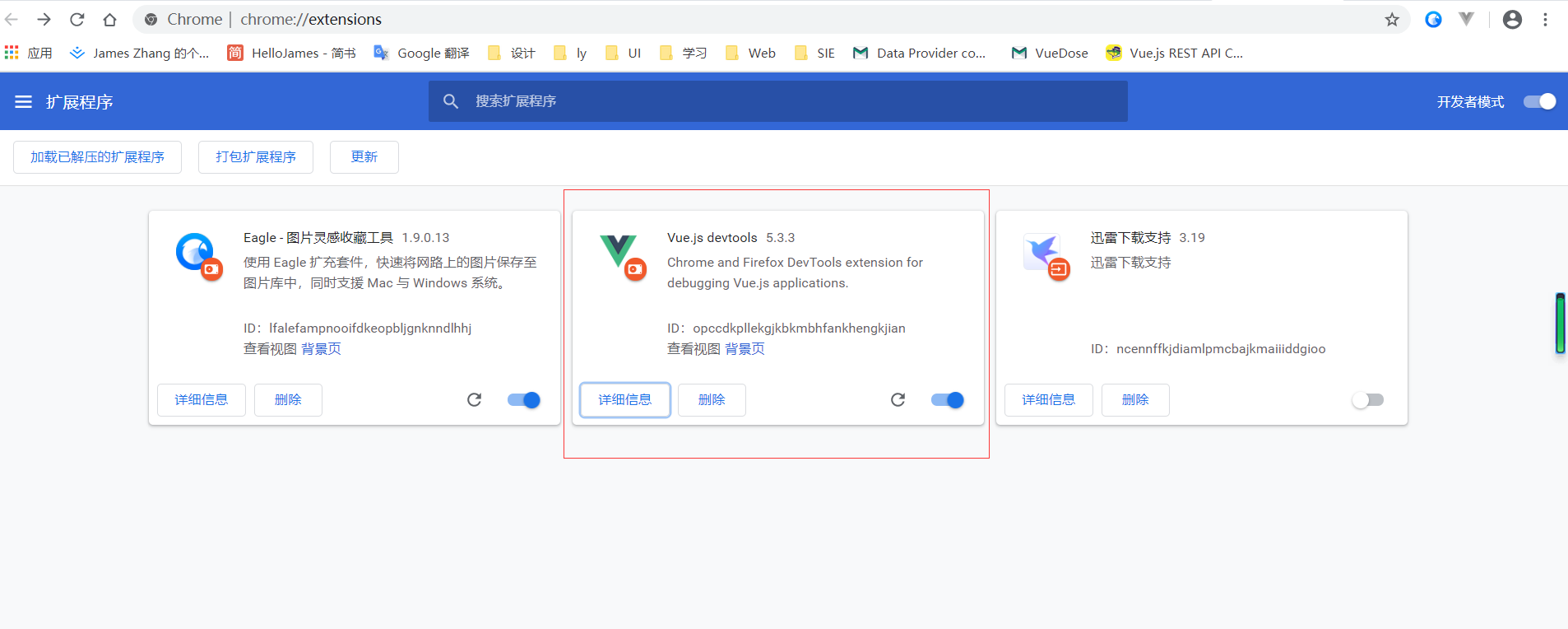Click the Vue.js devtools 5.3.3 title
1568x629 pixels.
click(x=731, y=238)
